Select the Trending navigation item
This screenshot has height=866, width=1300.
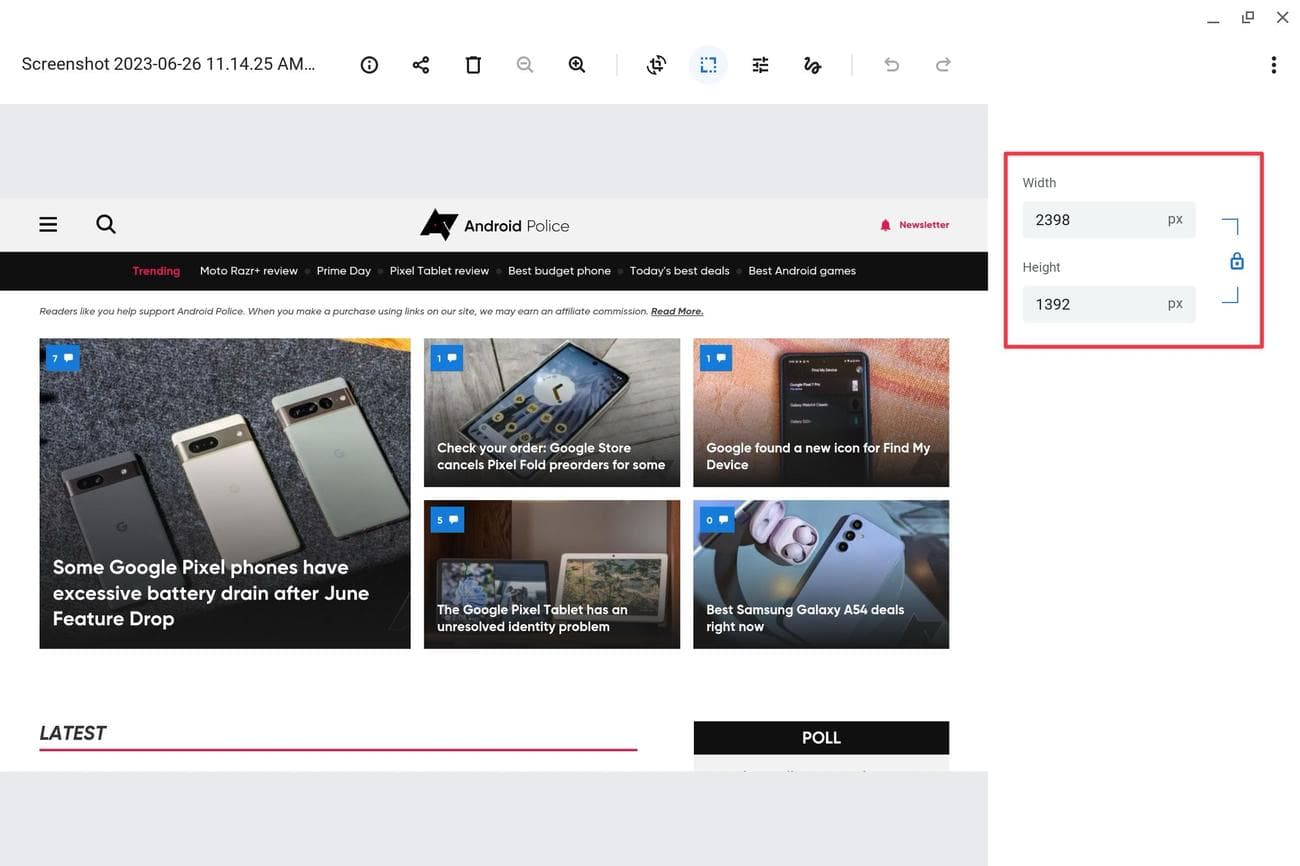tap(156, 270)
